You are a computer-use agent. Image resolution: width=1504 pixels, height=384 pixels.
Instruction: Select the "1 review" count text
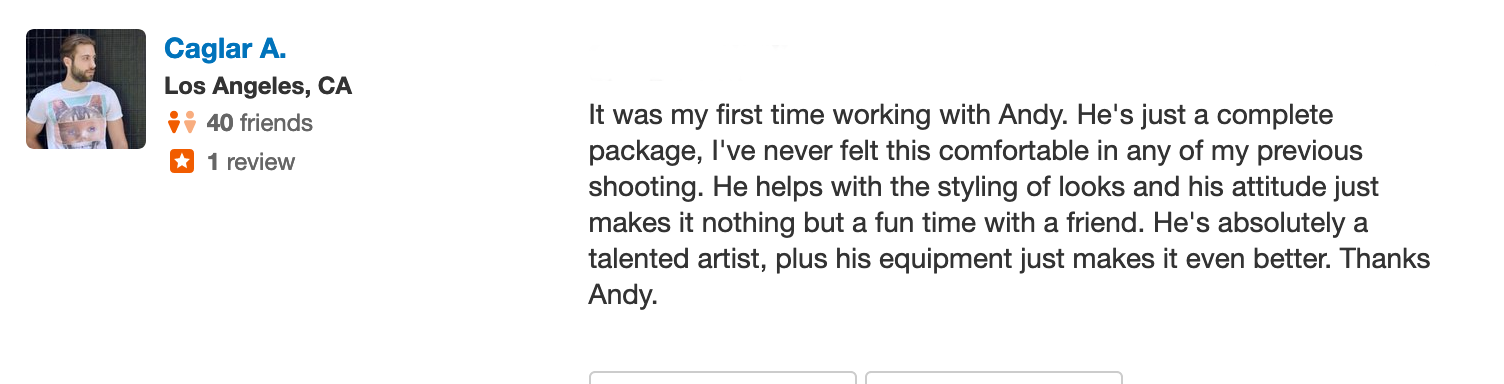click(250, 162)
